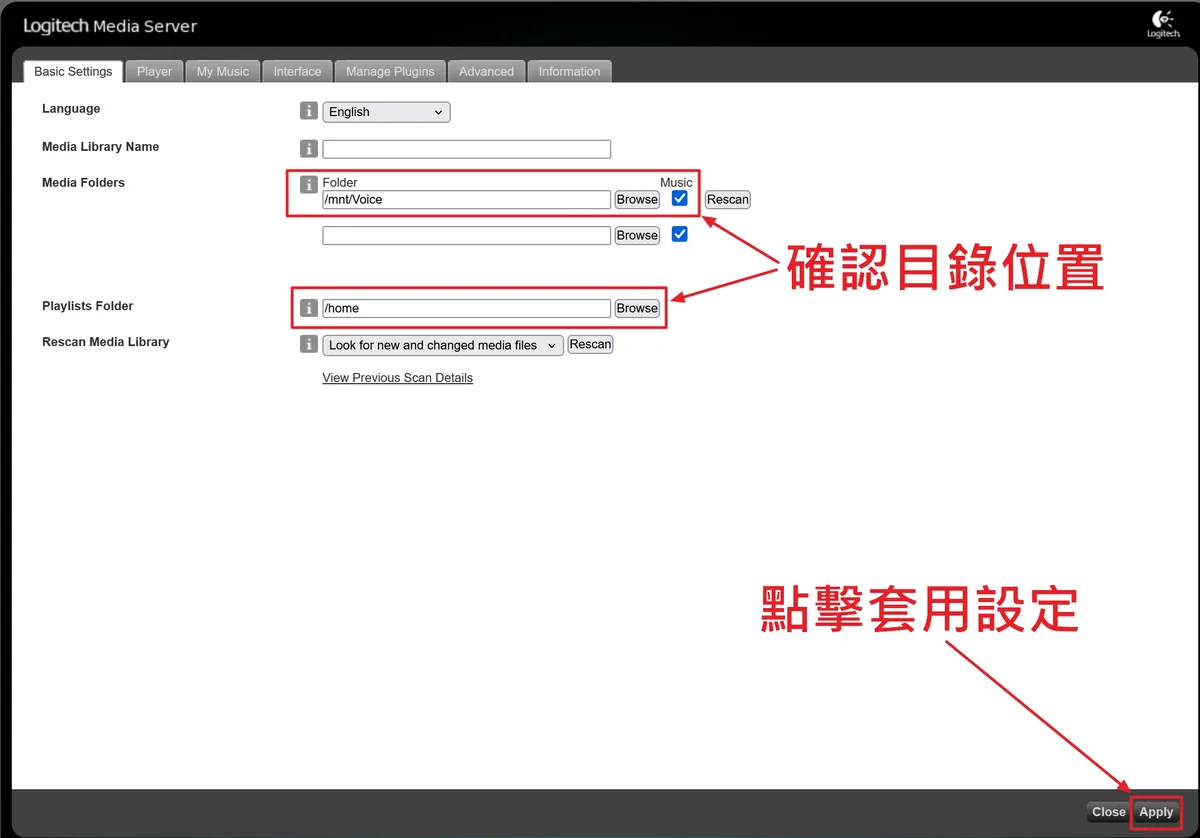Switch to the Player tab
The width and height of the screenshot is (1200, 838).
[x=154, y=71]
